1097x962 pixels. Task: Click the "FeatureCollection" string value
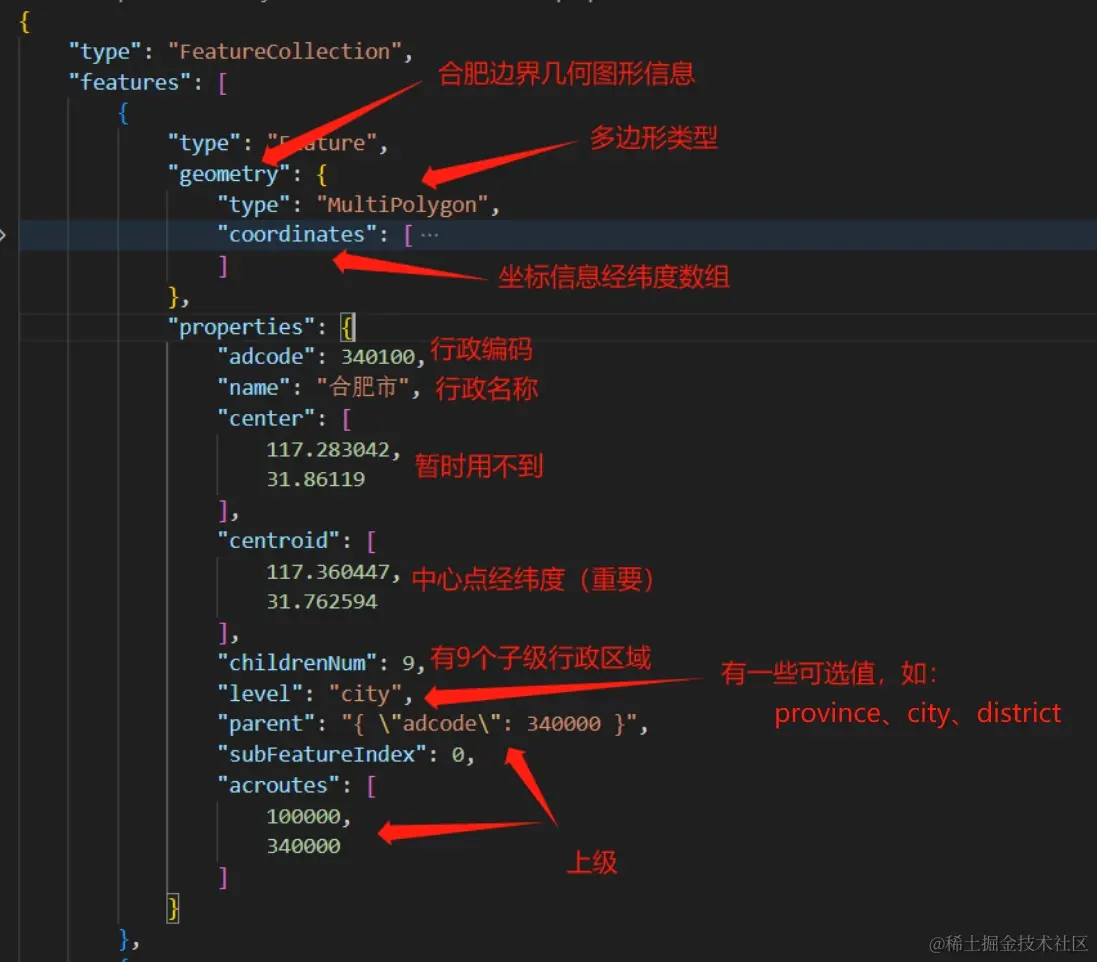pyautogui.click(x=285, y=51)
